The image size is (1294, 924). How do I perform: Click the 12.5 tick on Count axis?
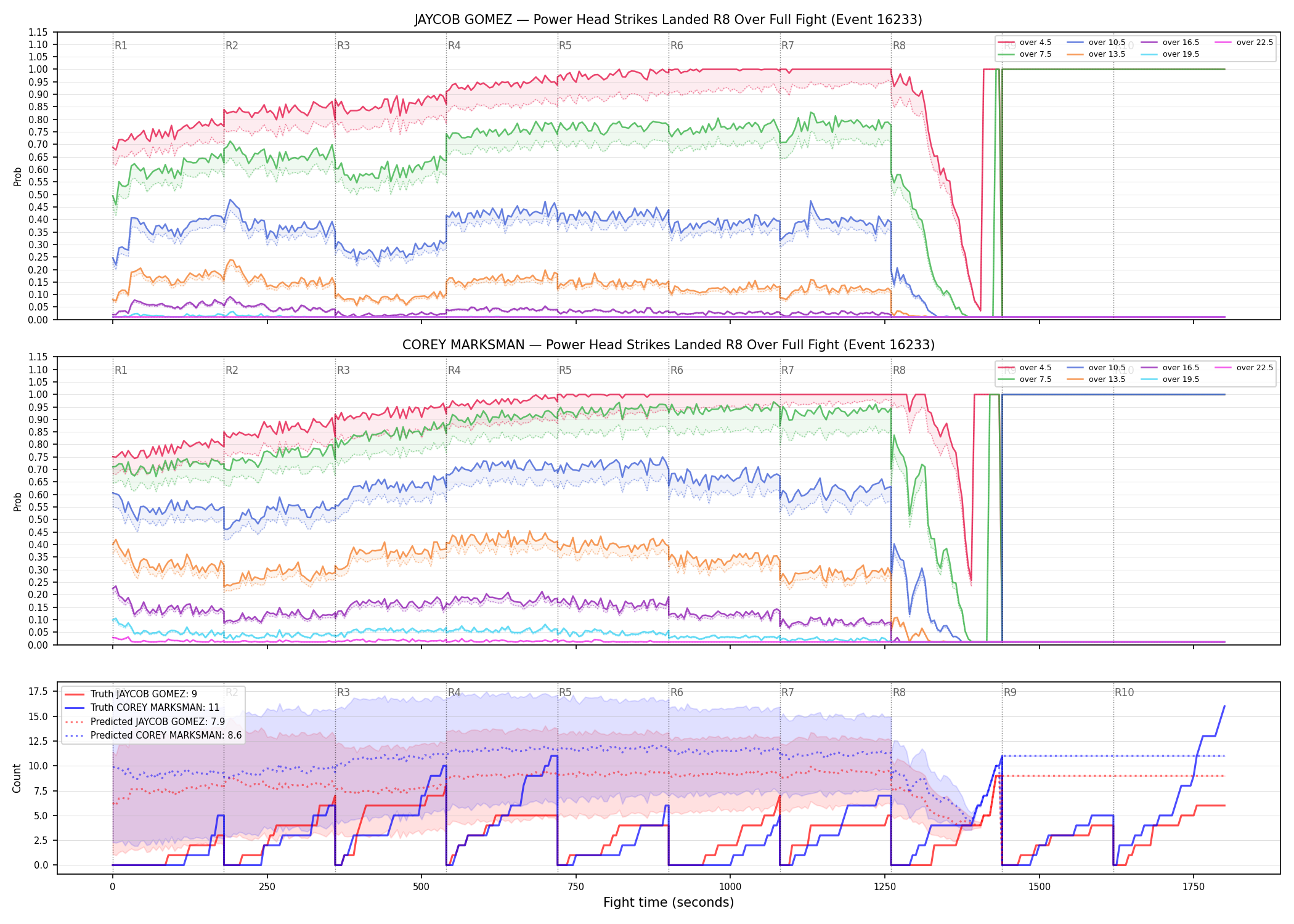coord(38,741)
